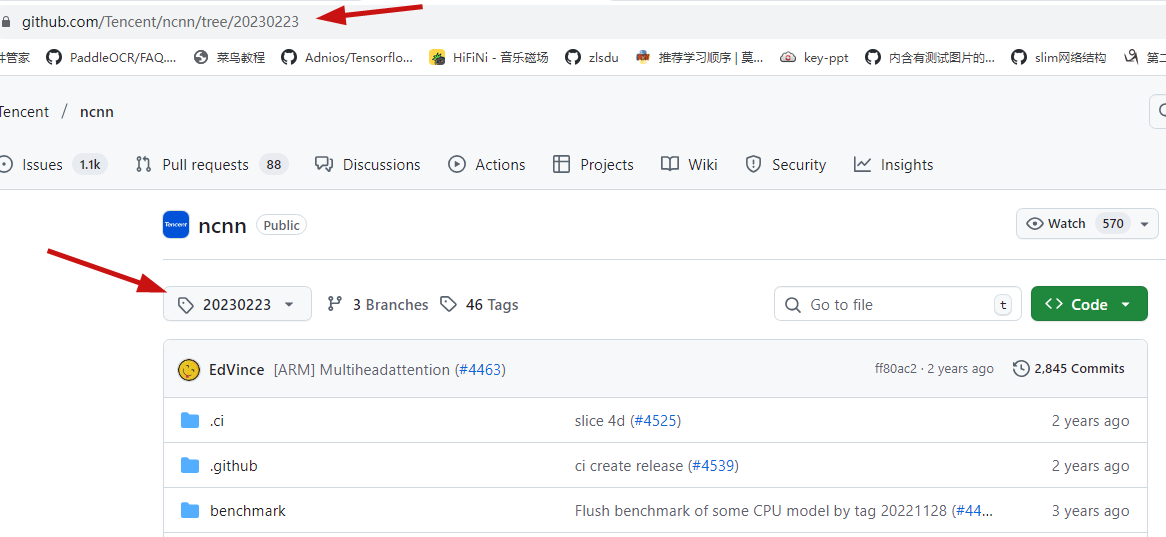Screen dimensions: 1166x537
Task: Click the 菜鸟教程 globe favicon
Action: 201,57
